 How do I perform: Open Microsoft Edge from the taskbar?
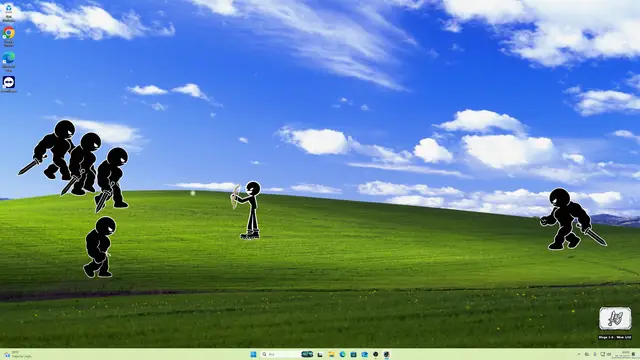[x=342, y=354]
